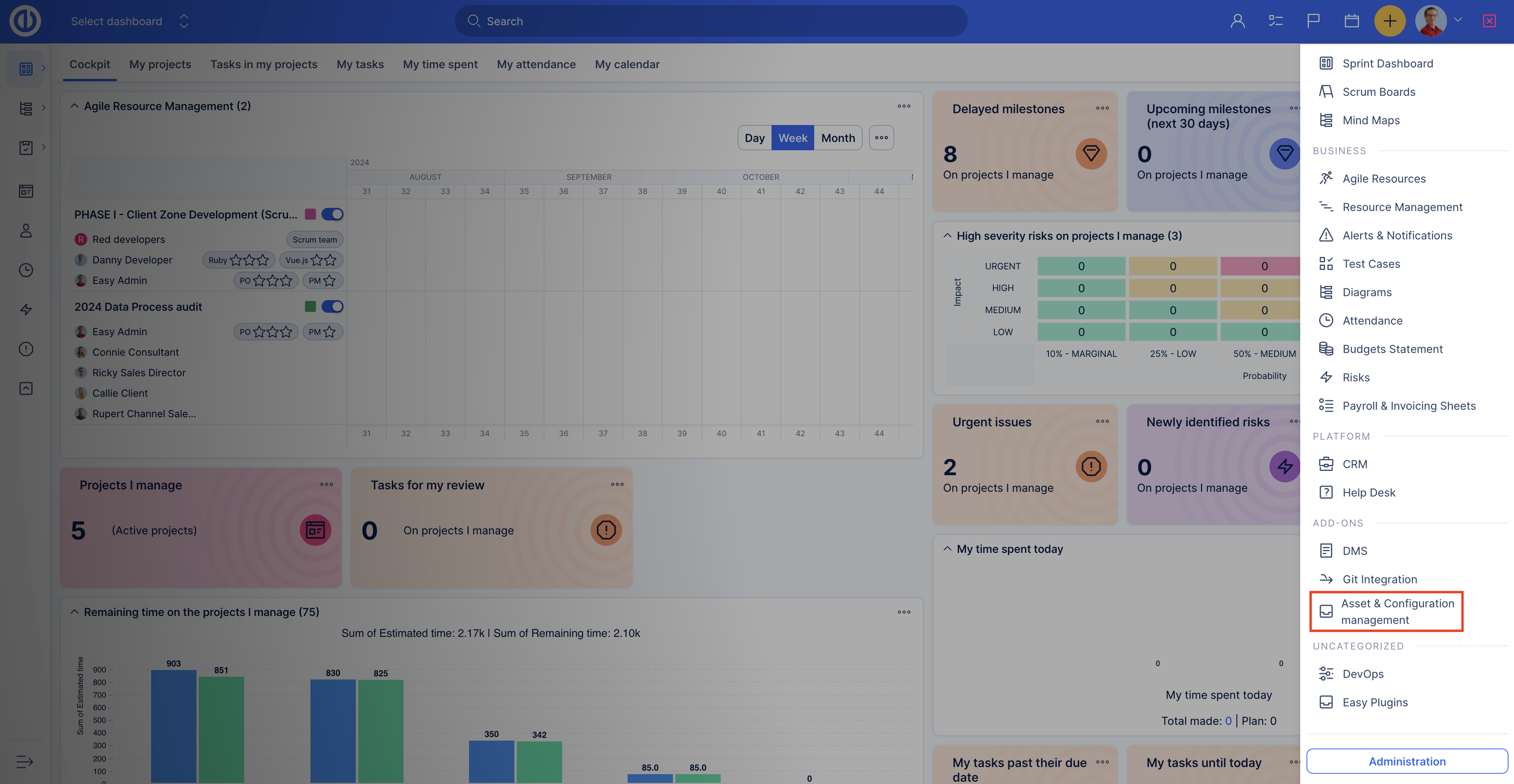
Task: Collapse the Agile Resource Management section
Action: click(x=75, y=106)
